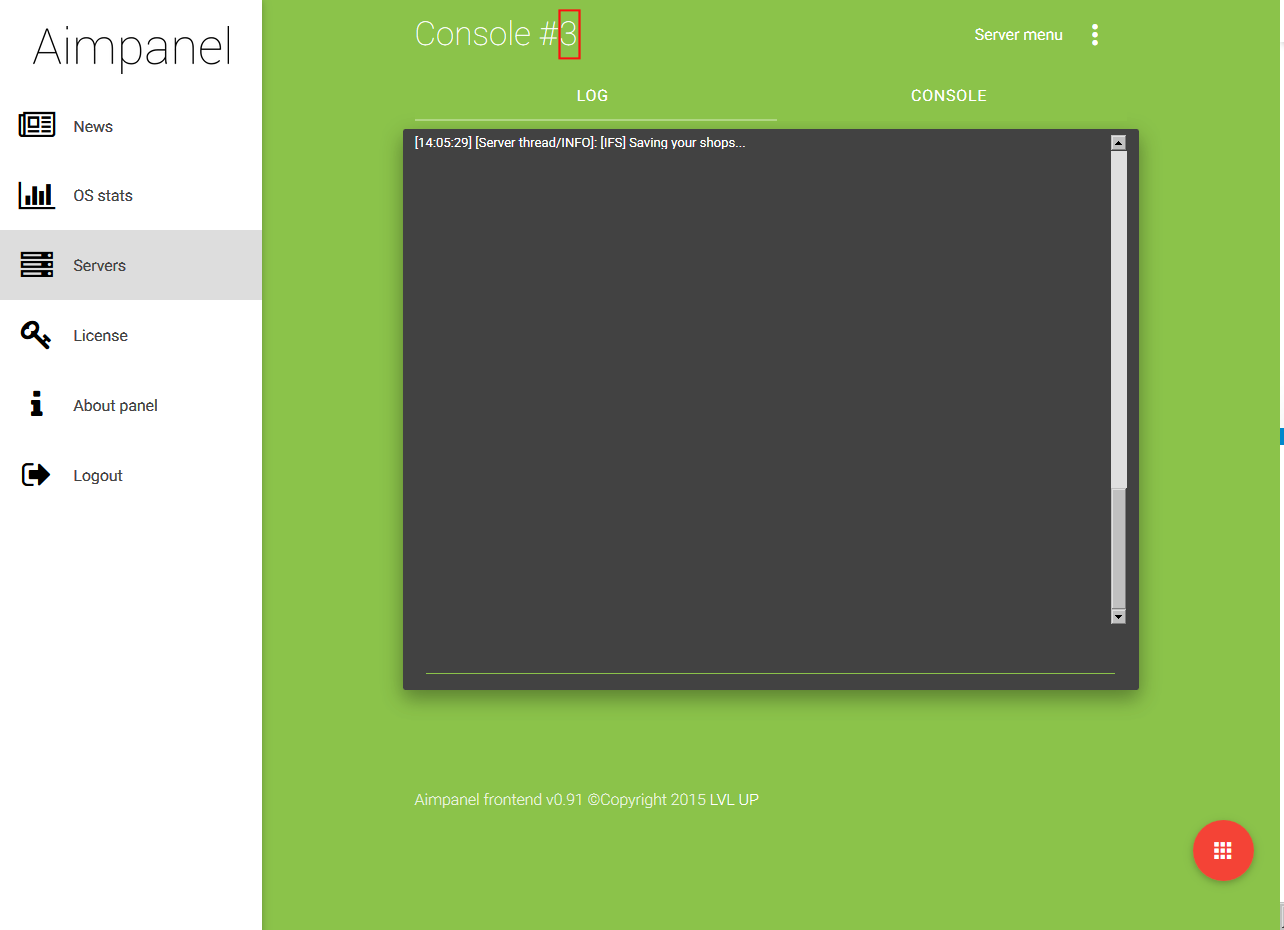Click the log scrollbar up arrow
The height and width of the screenshot is (930, 1284).
(x=1118, y=143)
